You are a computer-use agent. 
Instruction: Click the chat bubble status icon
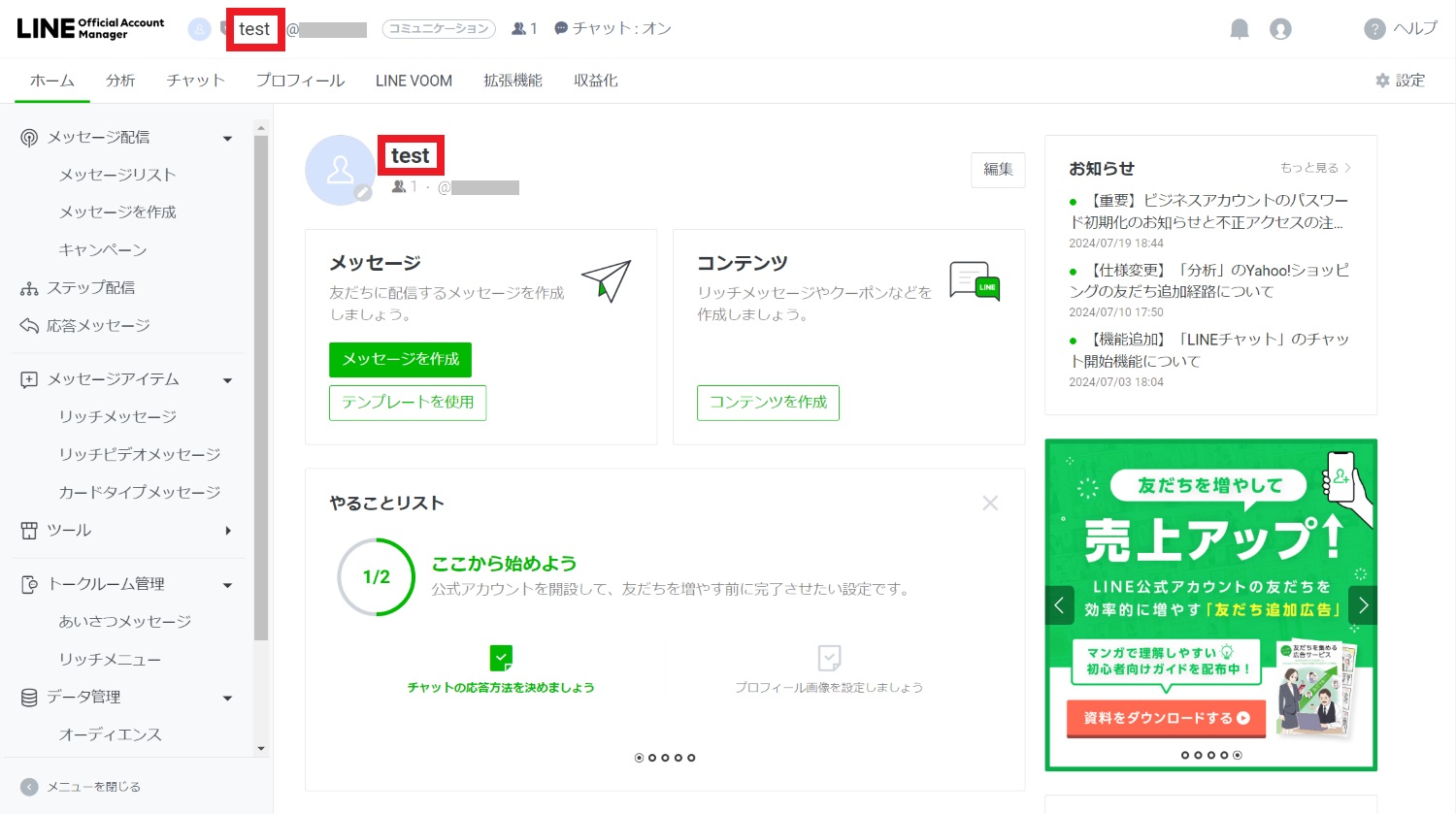561,29
